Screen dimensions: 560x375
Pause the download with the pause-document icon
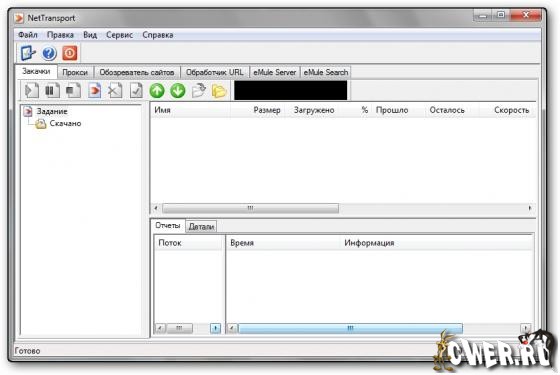[52, 91]
